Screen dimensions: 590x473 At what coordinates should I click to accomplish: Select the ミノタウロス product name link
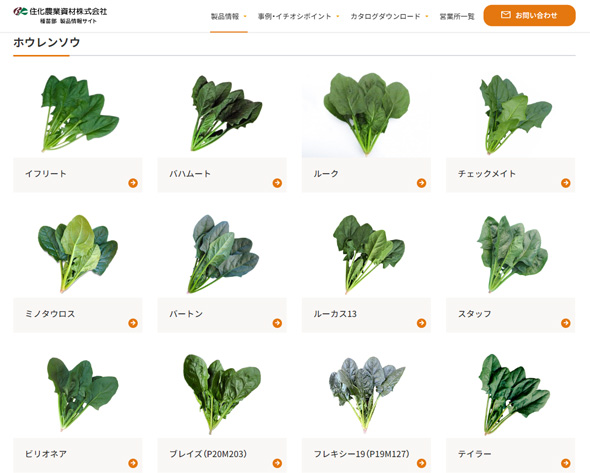[50, 314]
